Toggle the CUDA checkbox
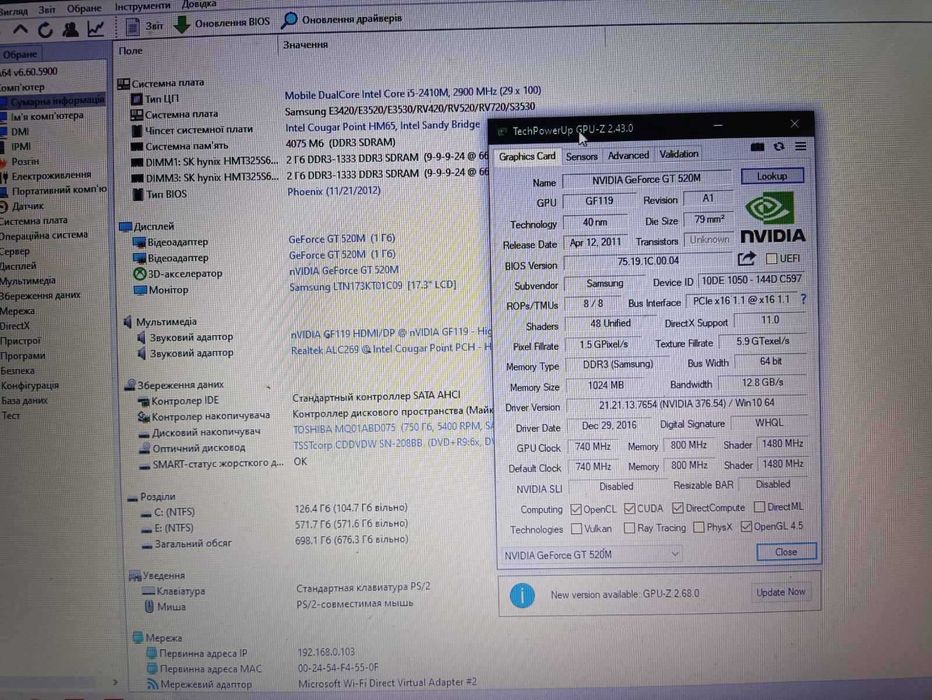Viewport: 932px width, 700px height. pyautogui.click(x=629, y=509)
